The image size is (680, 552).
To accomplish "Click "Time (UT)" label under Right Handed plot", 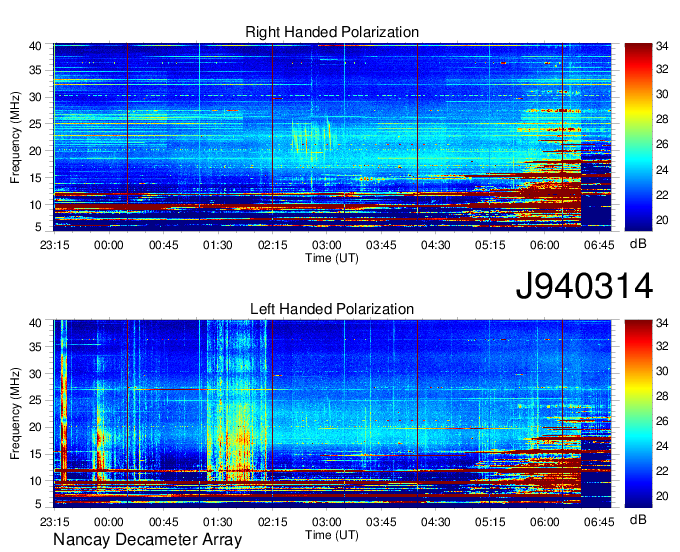I will click(x=332, y=258).
